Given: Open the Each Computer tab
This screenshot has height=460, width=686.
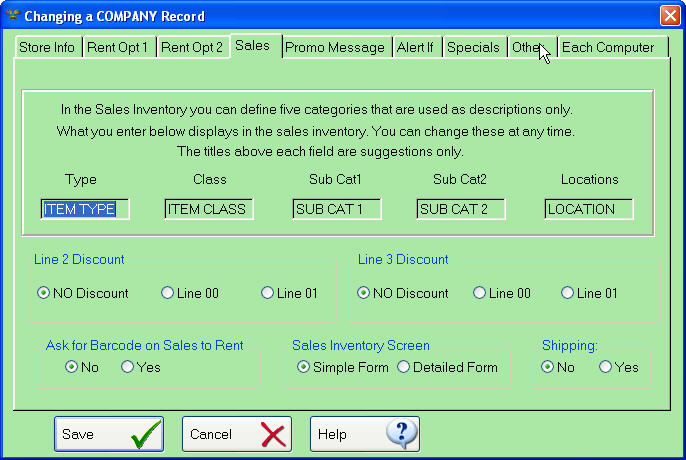Looking at the screenshot, I should 608,47.
